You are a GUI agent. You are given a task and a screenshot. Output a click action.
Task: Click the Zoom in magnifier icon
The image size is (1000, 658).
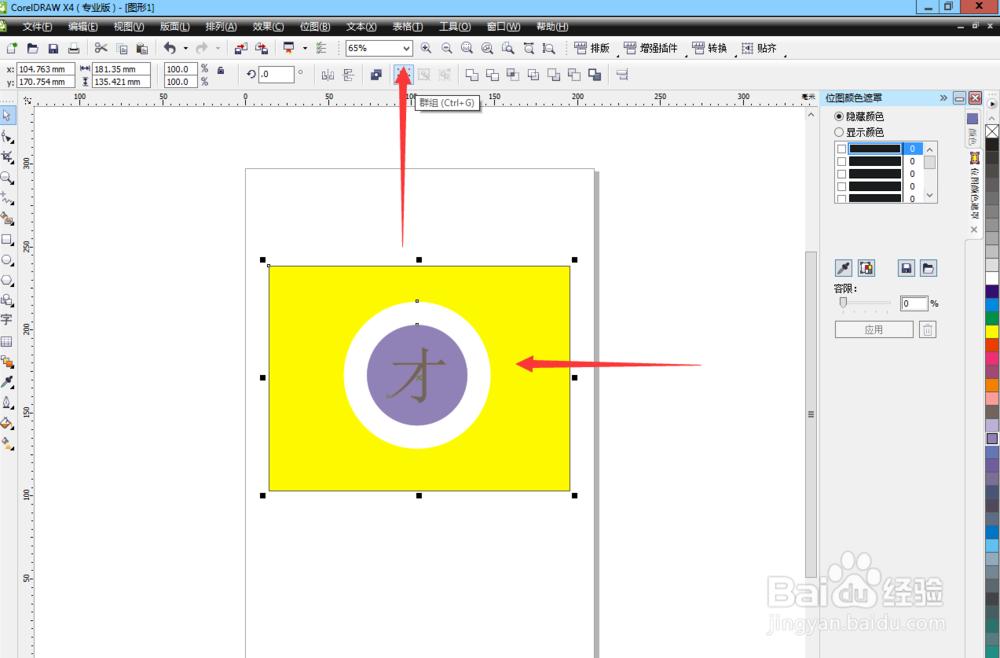pyautogui.click(x=426, y=48)
